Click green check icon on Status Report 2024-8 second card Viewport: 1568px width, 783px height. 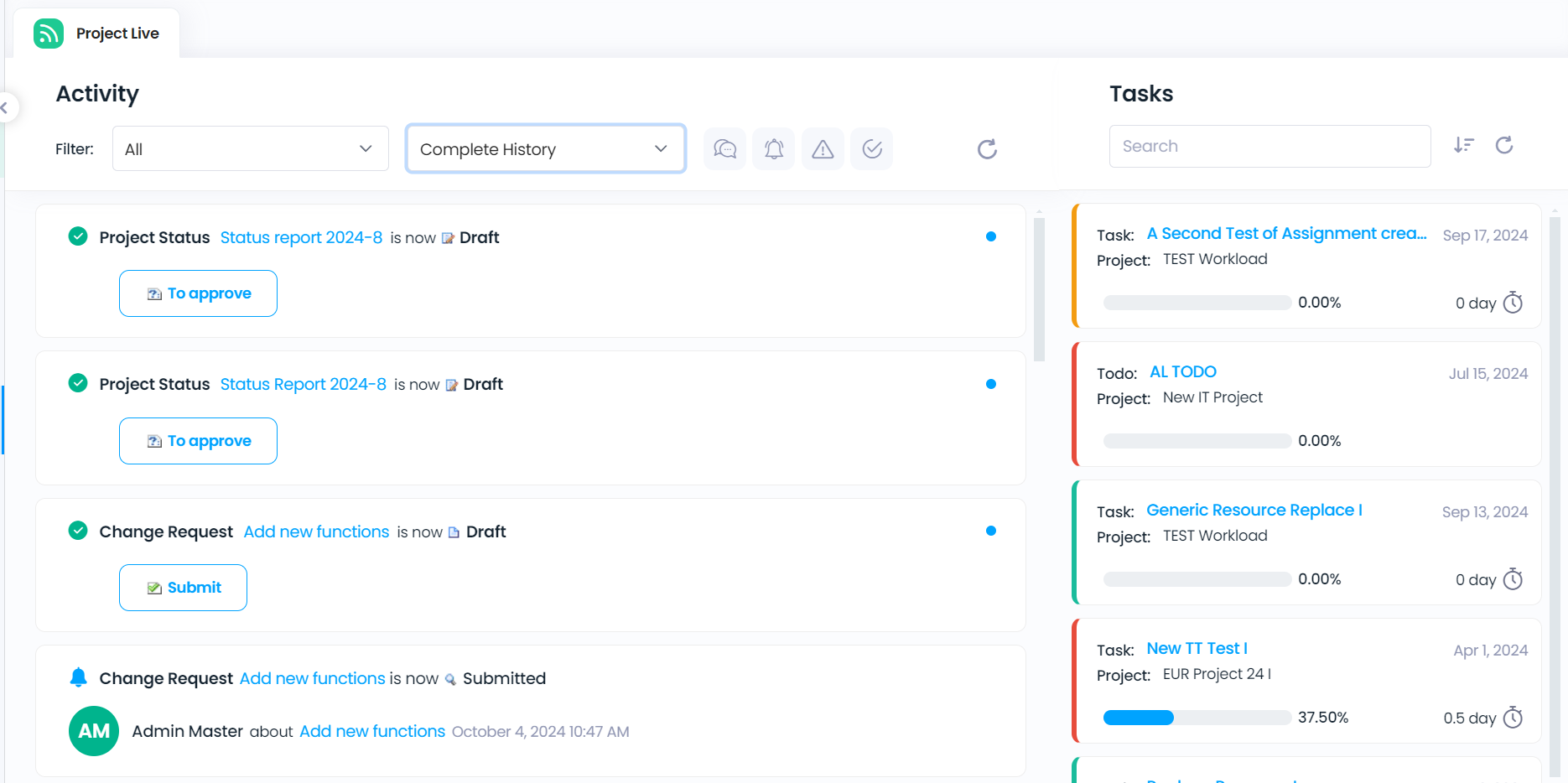coord(78,383)
